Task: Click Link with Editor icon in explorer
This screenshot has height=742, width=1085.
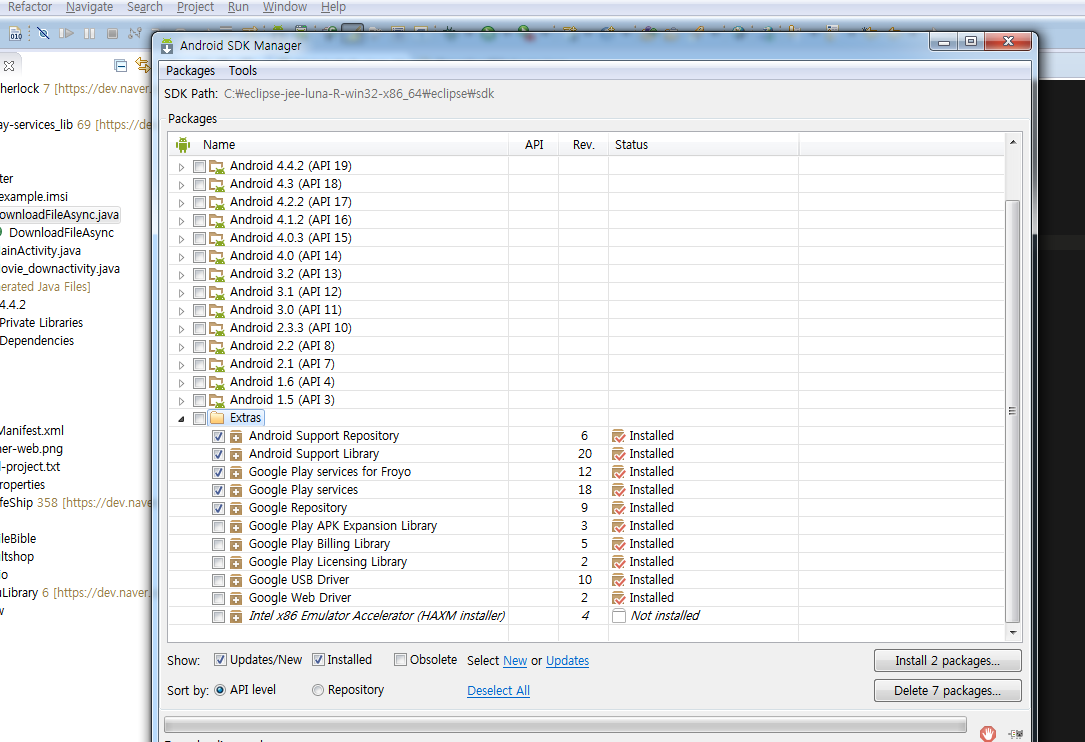Action: coord(143,65)
